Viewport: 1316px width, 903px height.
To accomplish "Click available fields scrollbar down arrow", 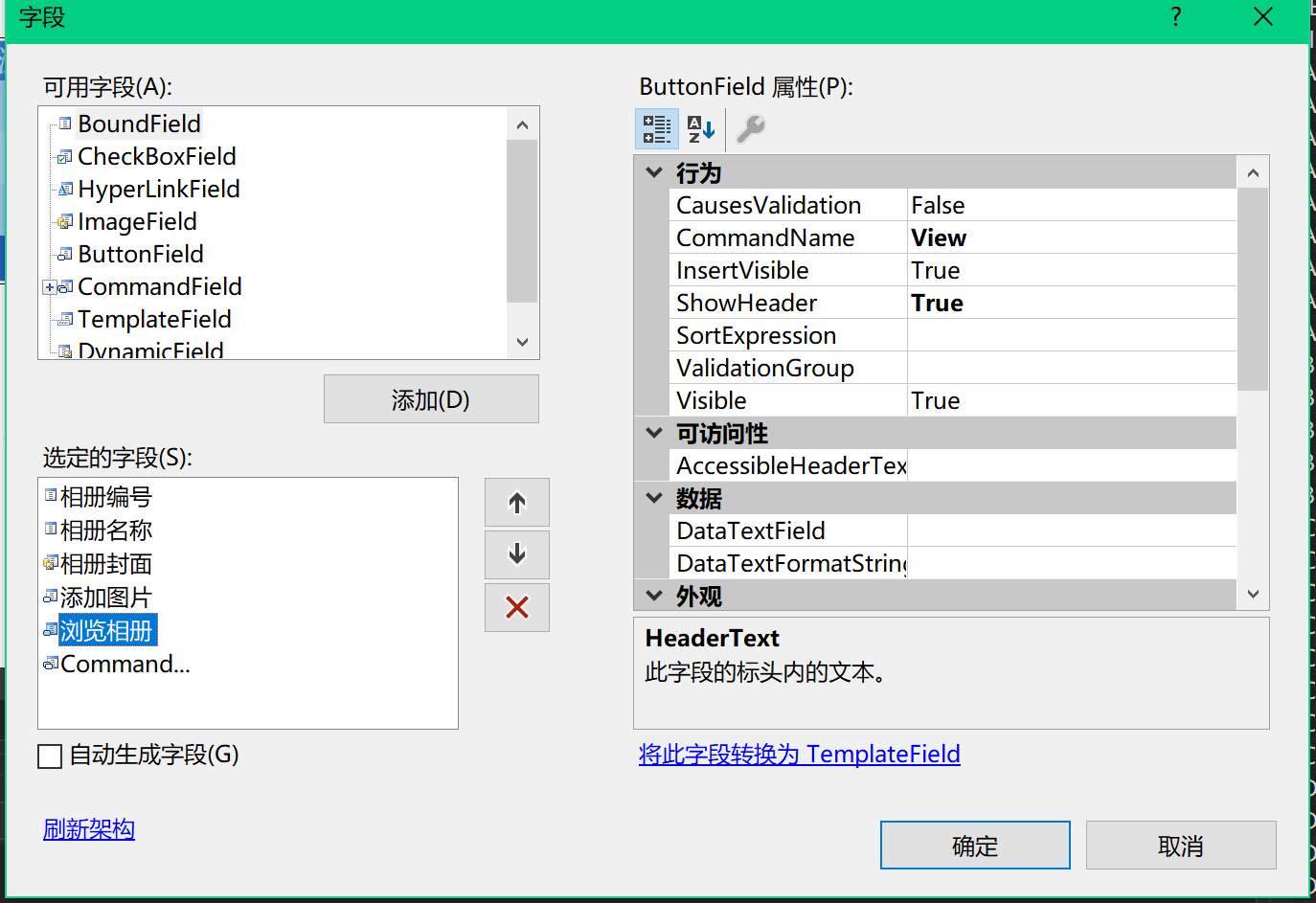I will tap(522, 342).
